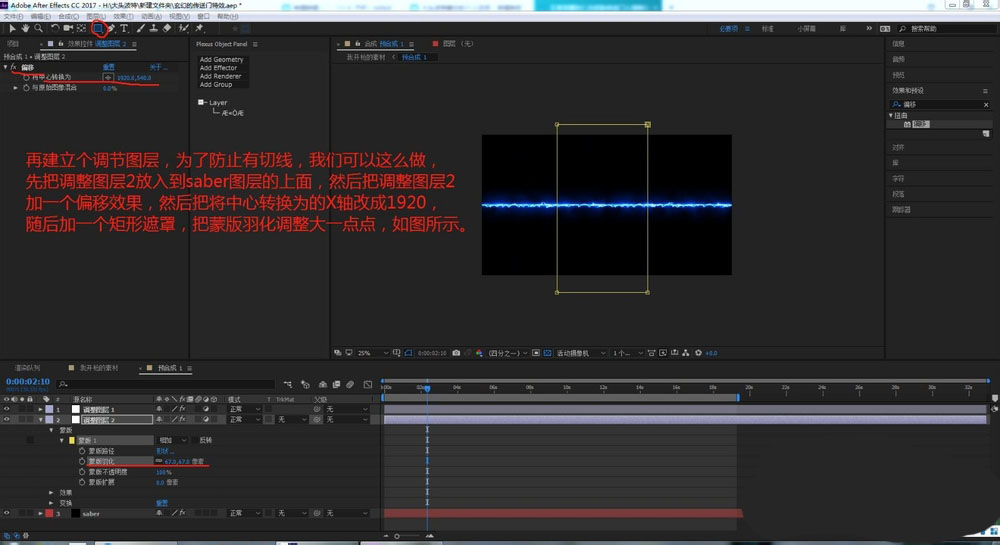Select the Puppet Pin tool
1000x545 pixels.
point(199,29)
